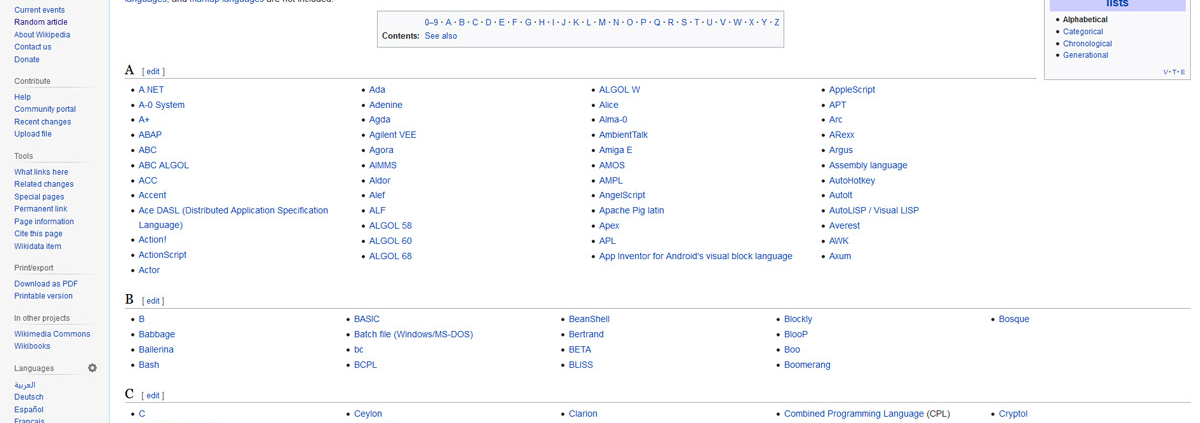Open the language settings gear icon
Image resolution: width=1200 pixels, height=423 pixels.
tap(92, 368)
